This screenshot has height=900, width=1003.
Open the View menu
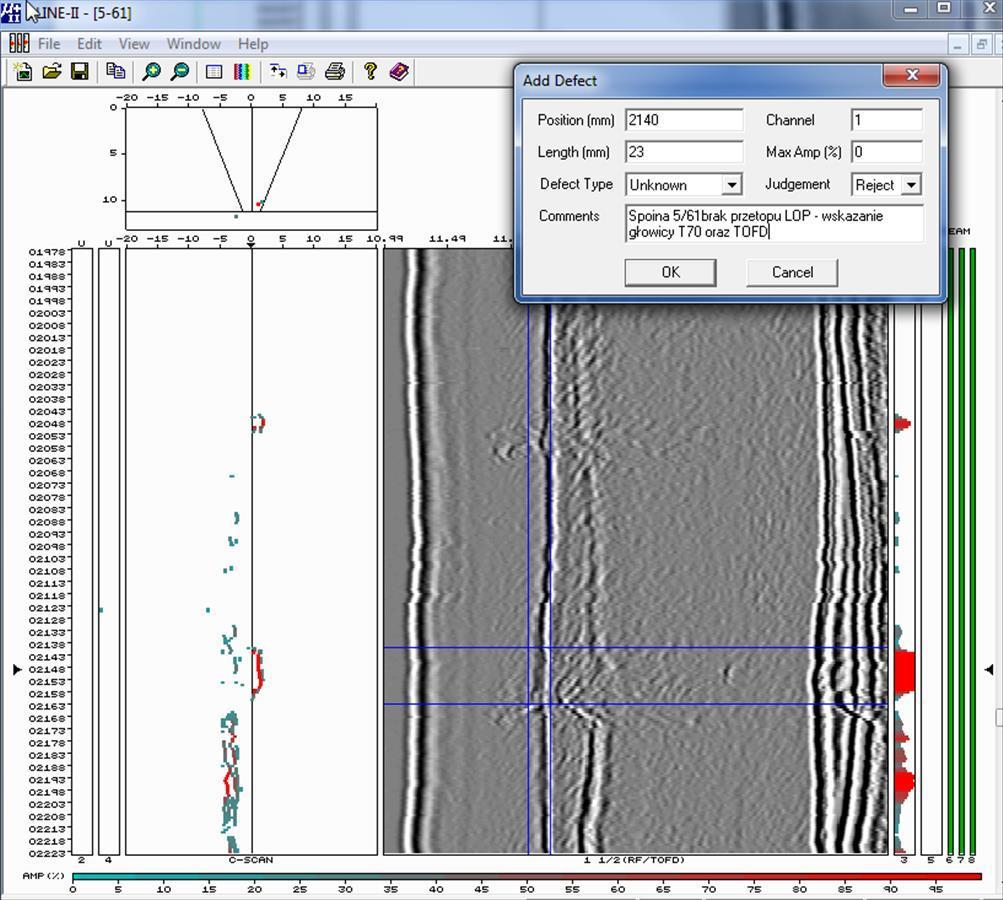pos(134,44)
